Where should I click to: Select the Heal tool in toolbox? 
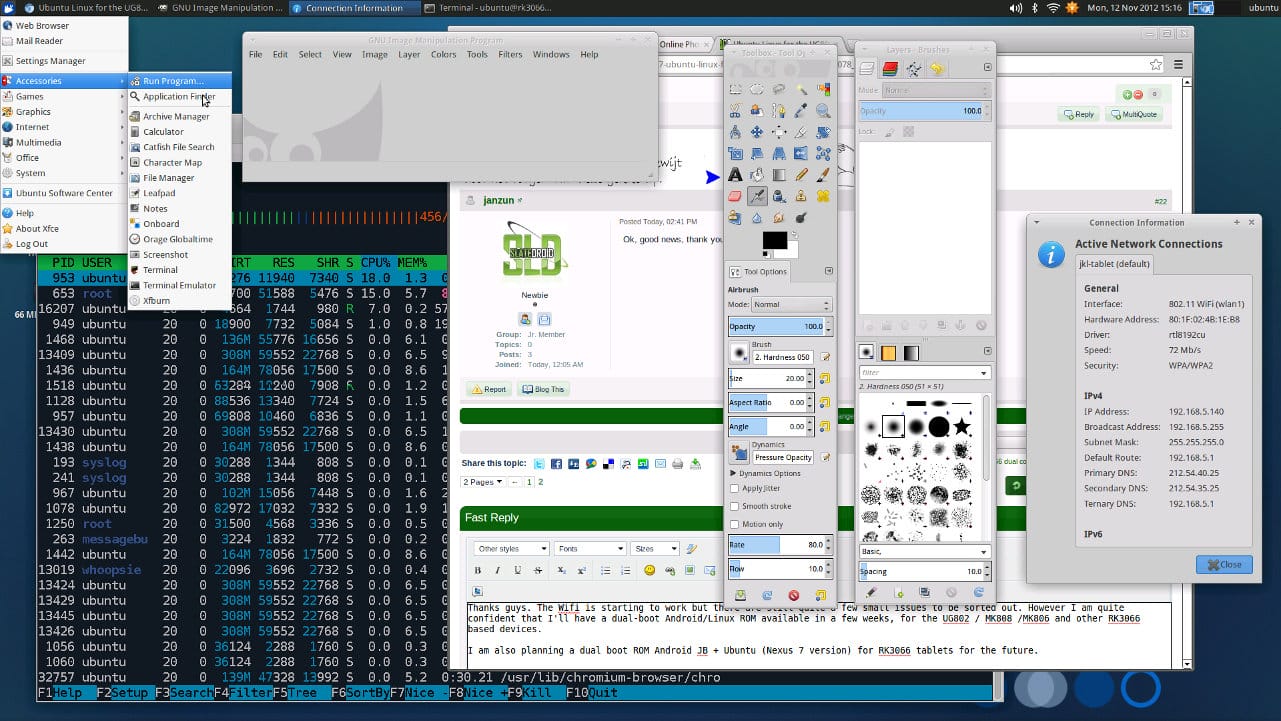point(823,196)
